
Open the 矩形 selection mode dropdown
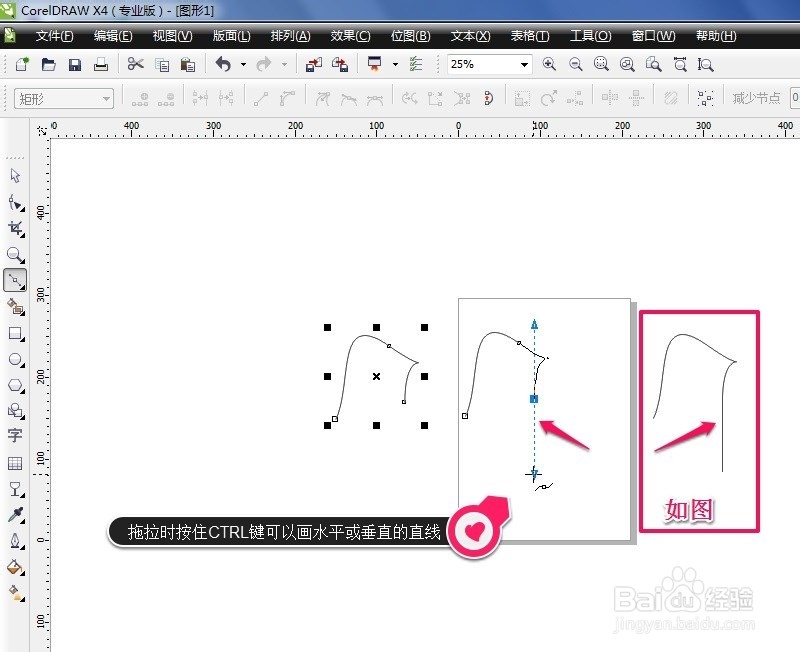(64, 98)
